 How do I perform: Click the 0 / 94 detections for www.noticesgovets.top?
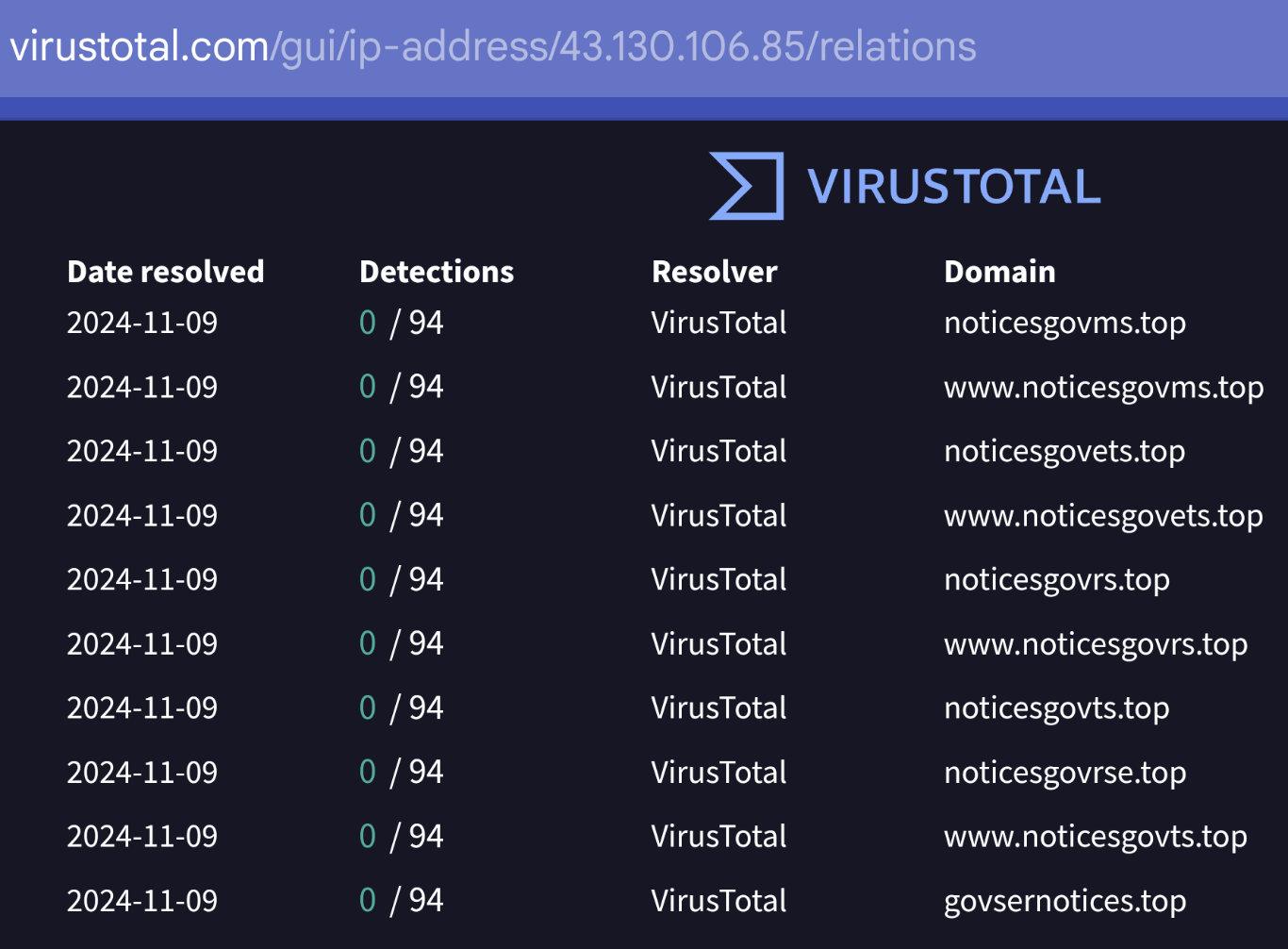click(402, 515)
